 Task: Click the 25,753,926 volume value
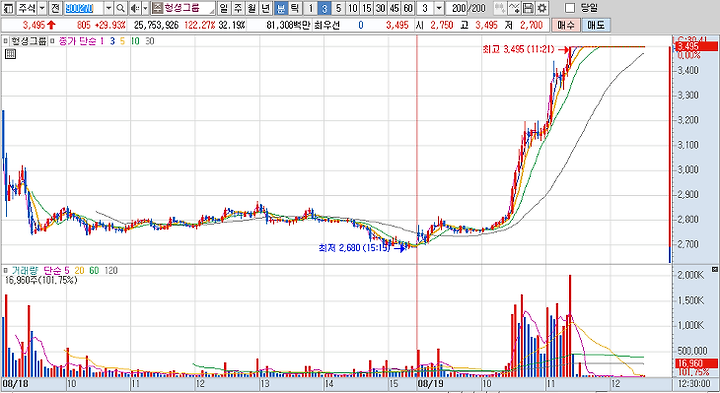156,25
